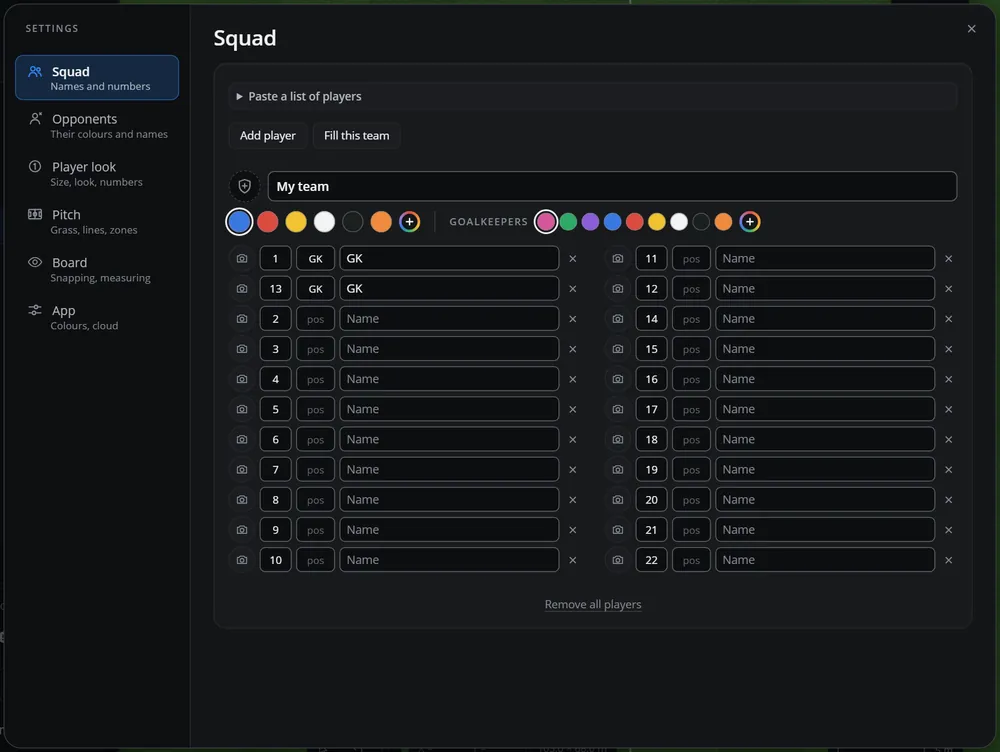
Task: Remove player number 15
Action: pyautogui.click(x=948, y=349)
